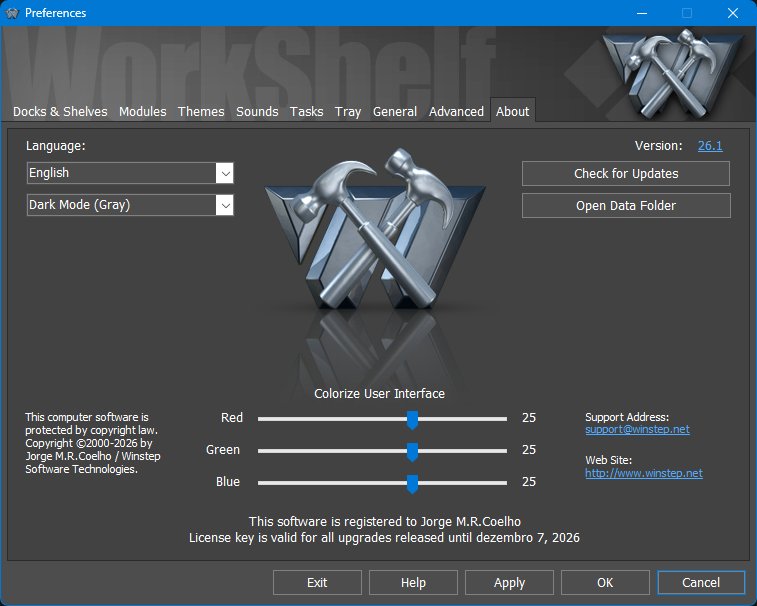Click the Check for Updates button
Viewport: 757px width, 606px height.
(x=626, y=173)
